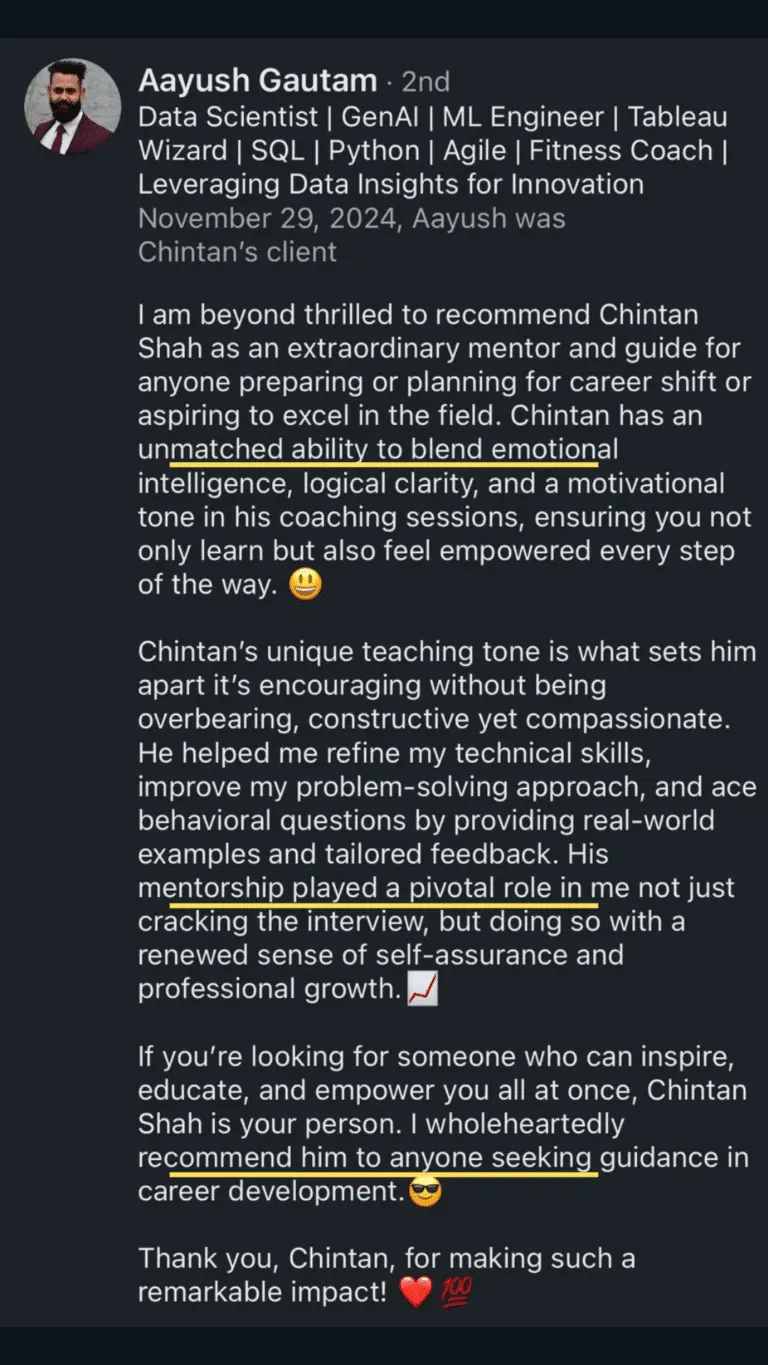Open the Aayush Gautam name link
This screenshot has width=768, height=1365.
point(258,81)
